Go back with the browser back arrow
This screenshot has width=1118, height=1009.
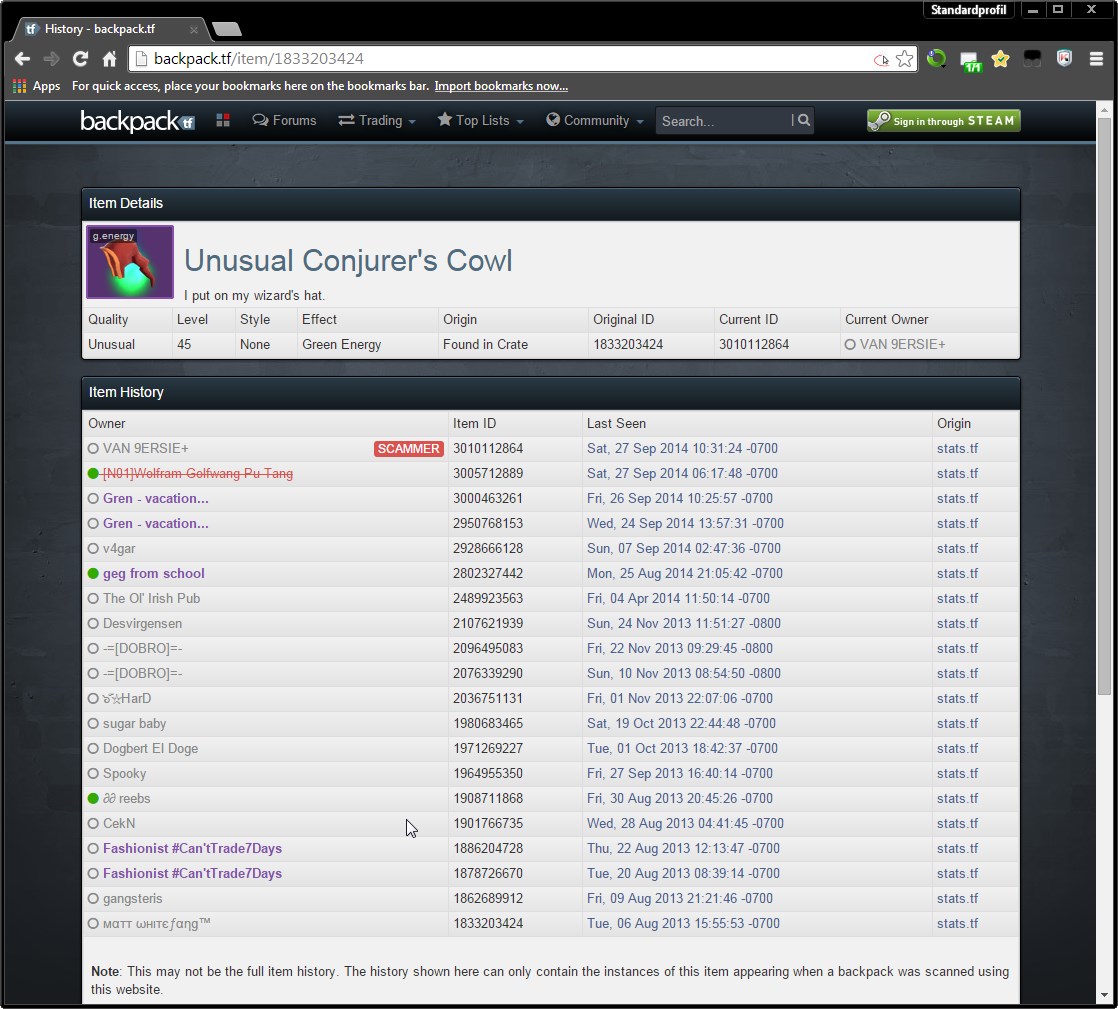click(x=22, y=58)
